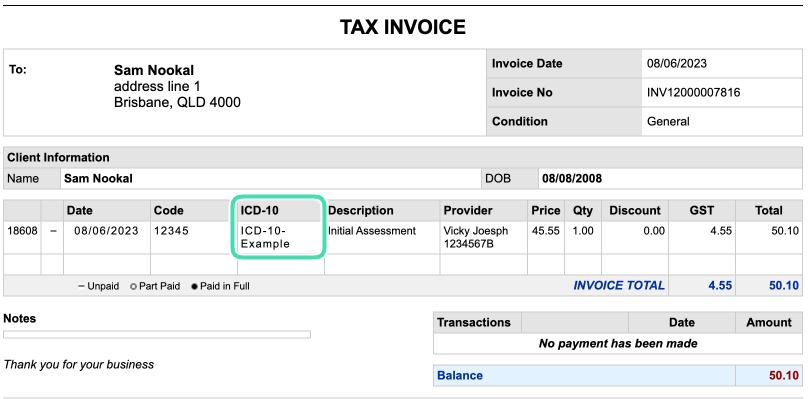Click the Unpaid legend entry

[x=98, y=286]
